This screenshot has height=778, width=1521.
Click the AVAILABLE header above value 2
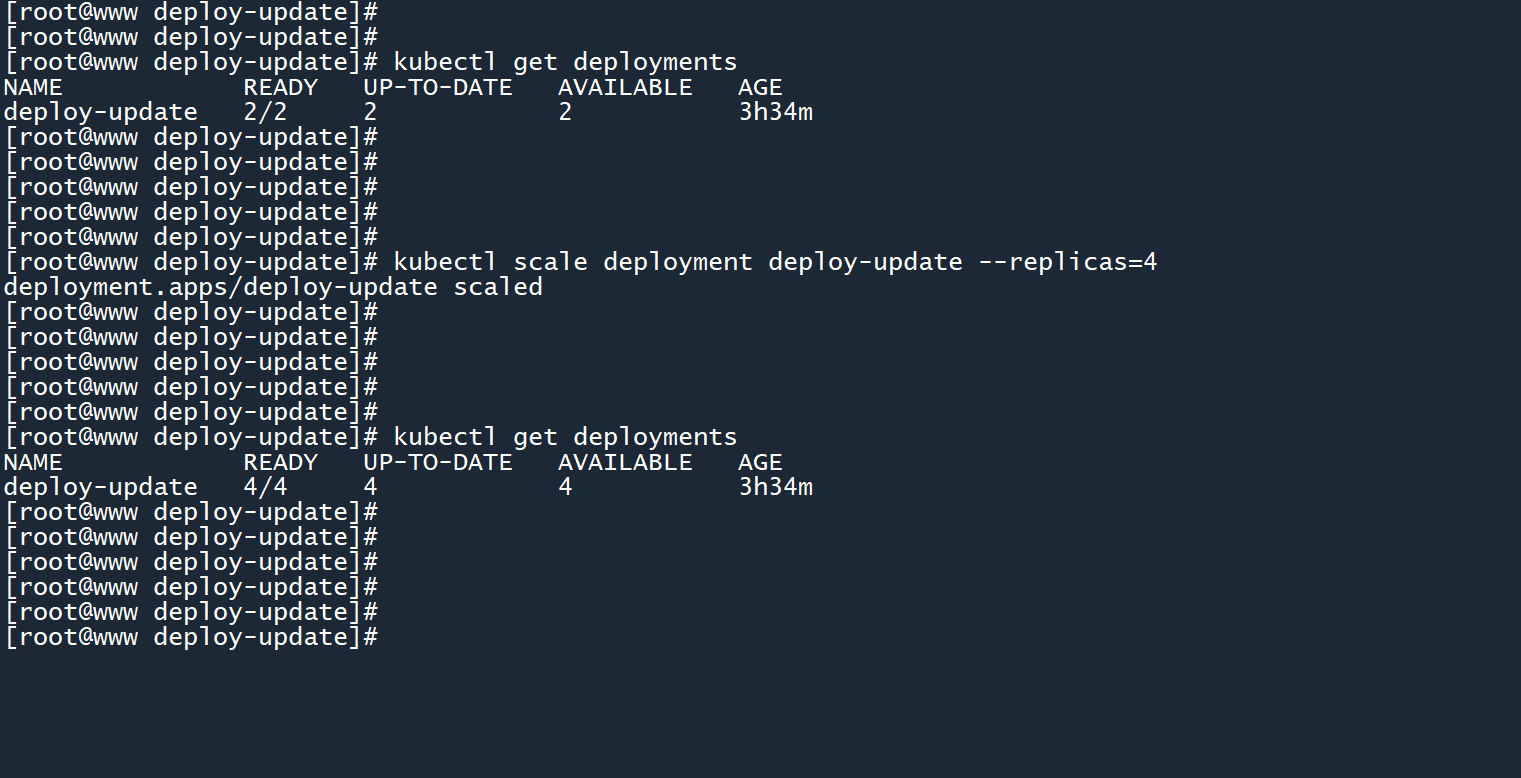[625, 87]
